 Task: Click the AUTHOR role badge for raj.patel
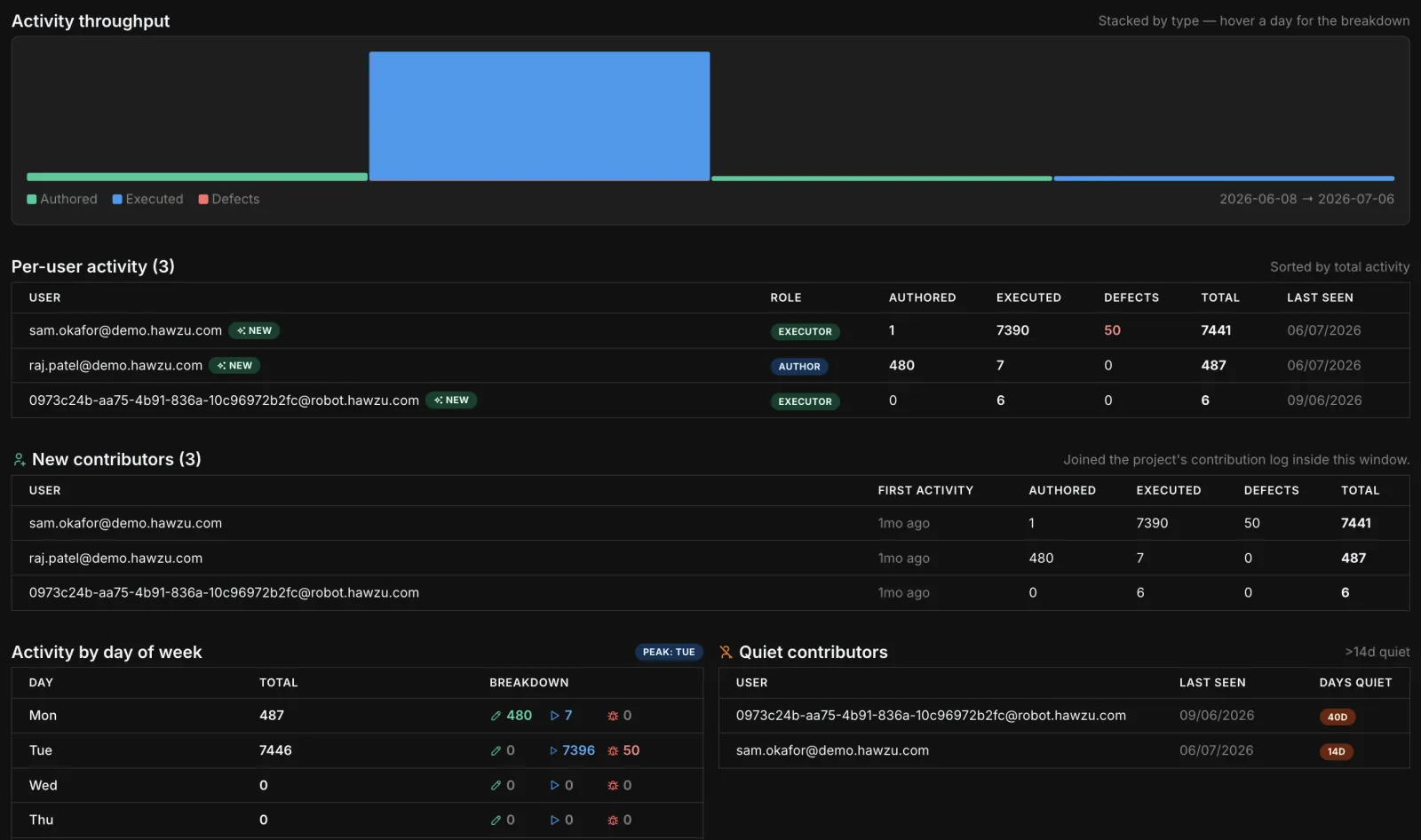click(x=799, y=367)
